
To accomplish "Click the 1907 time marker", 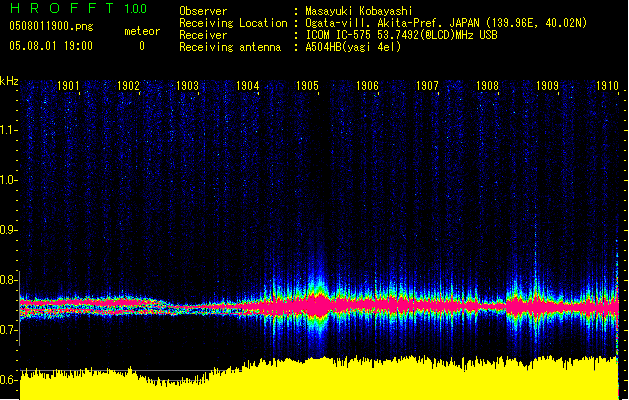I will (x=427, y=86).
